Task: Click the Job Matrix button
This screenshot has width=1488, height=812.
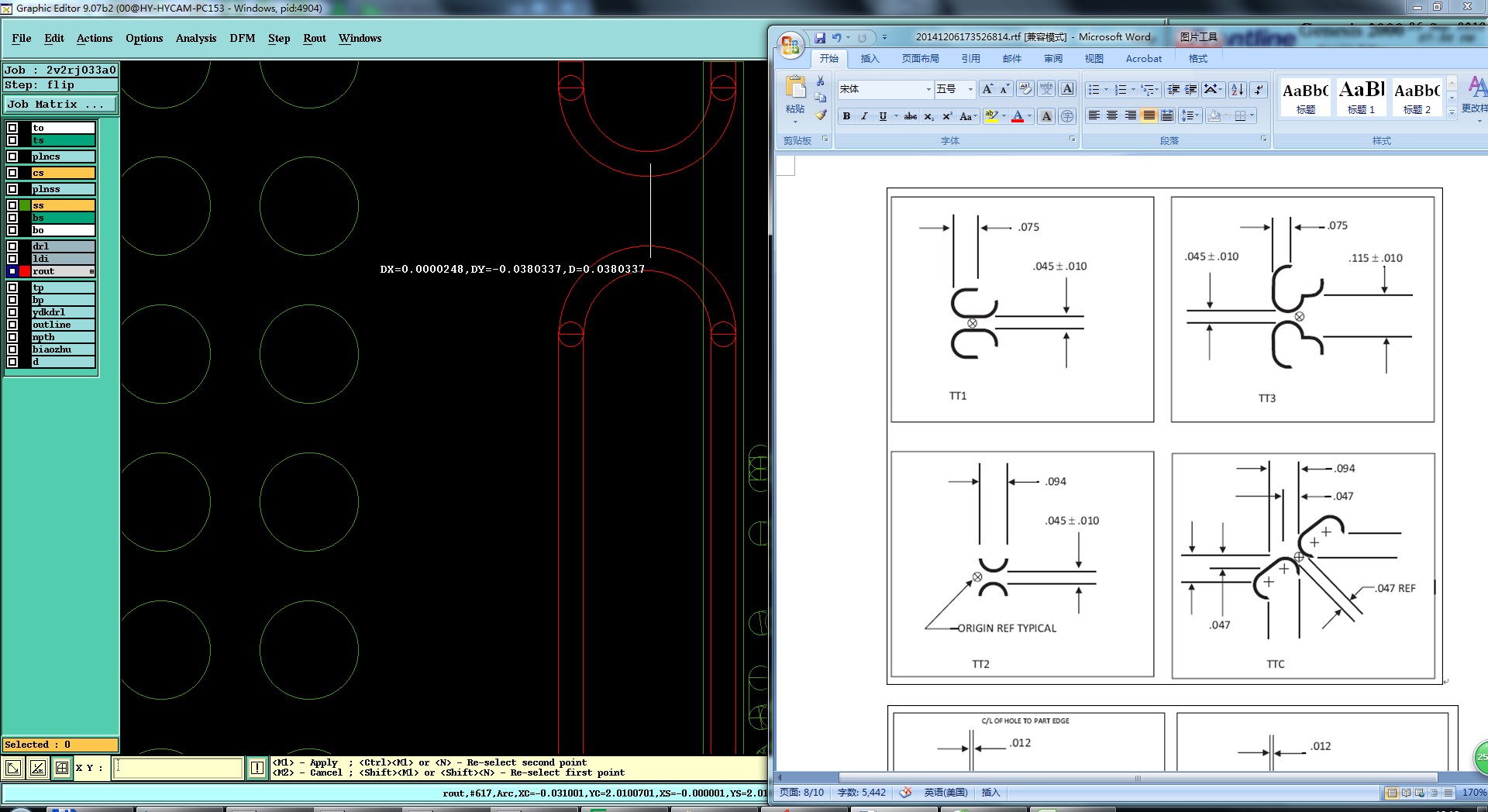Action: tap(60, 104)
